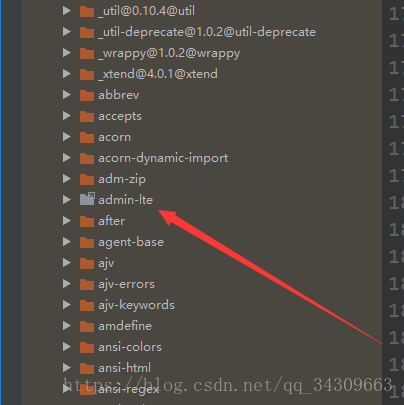This screenshot has width=404, height=405.
Task: Click the _util-deprecate folder icon
Action: [x=87, y=32]
